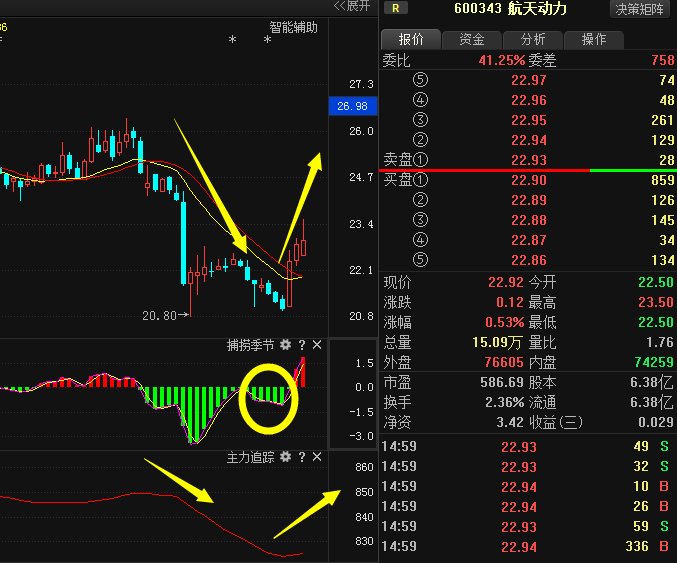Click the R margin-trading badge icon
677x563 pixels.
[395, 8]
